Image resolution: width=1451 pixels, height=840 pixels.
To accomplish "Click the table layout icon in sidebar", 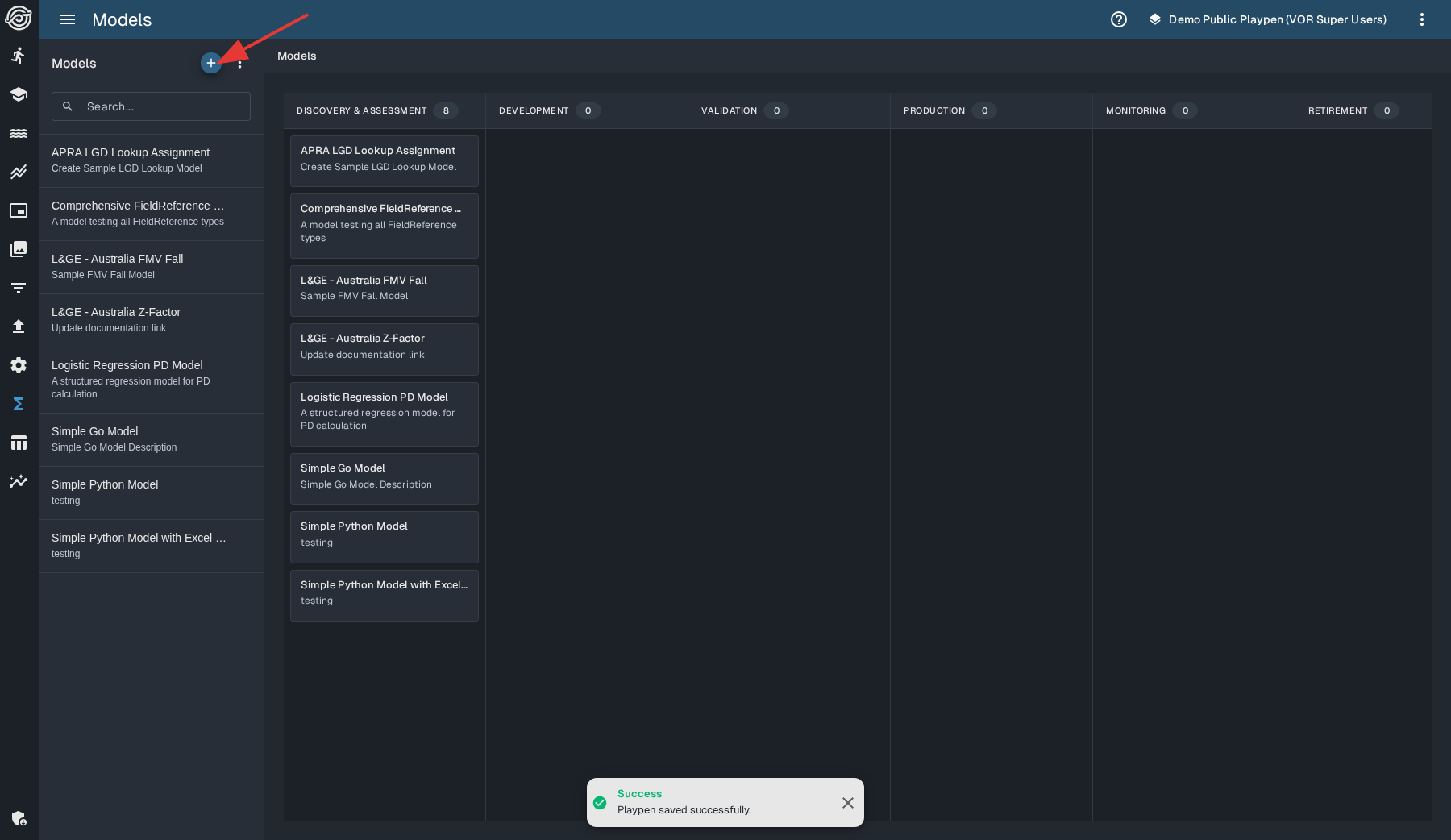I will click(19, 443).
